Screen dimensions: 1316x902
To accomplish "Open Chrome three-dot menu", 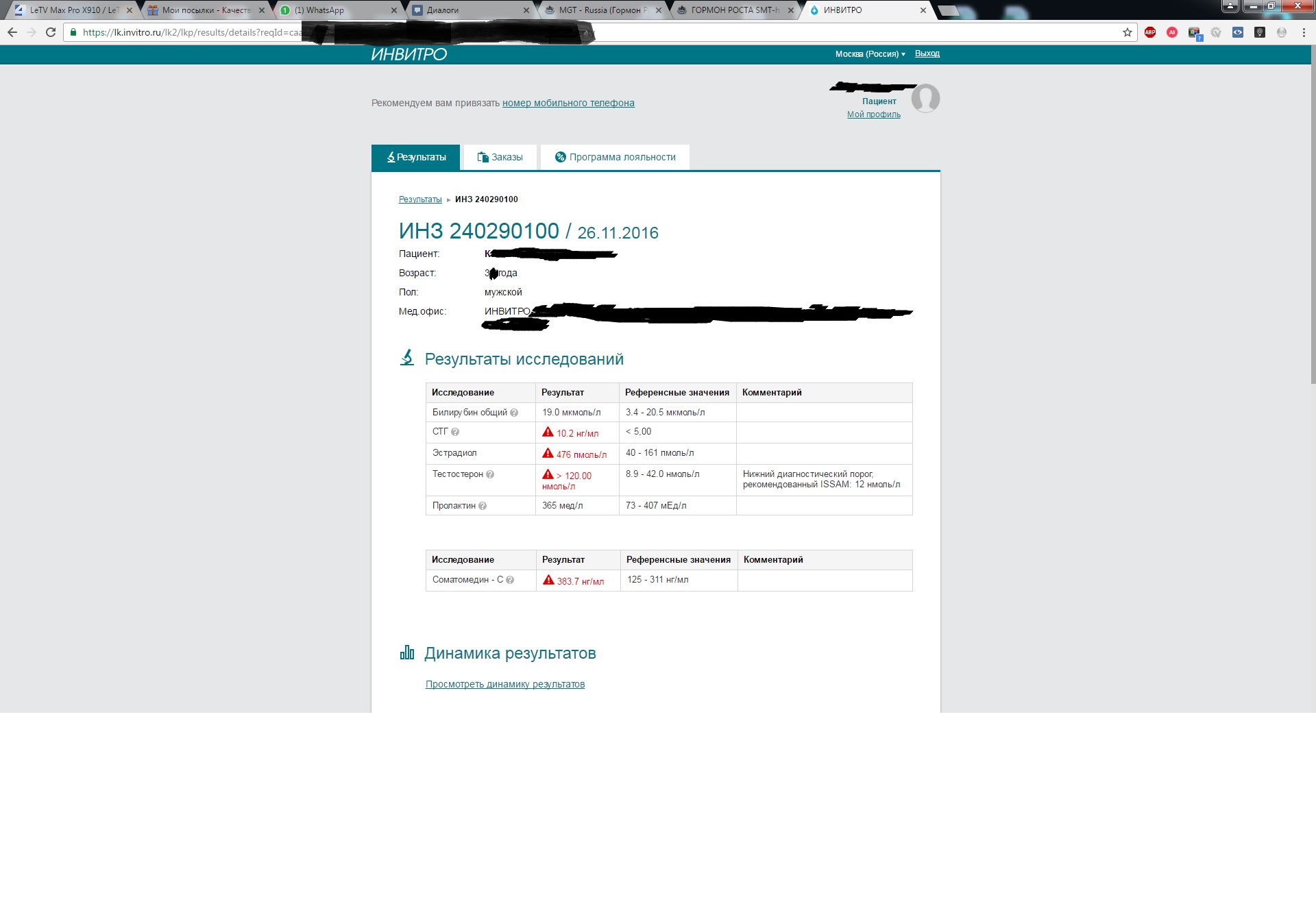I will pos(1304,32).
